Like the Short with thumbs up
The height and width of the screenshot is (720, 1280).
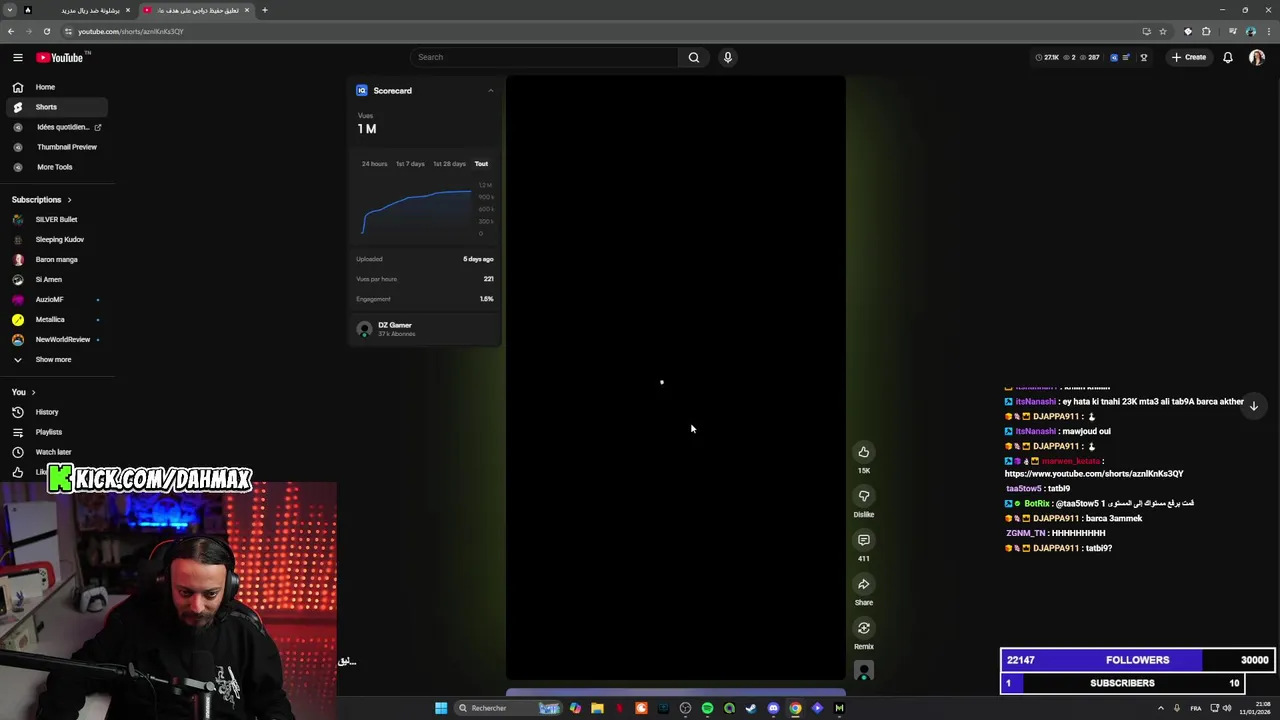864,452
